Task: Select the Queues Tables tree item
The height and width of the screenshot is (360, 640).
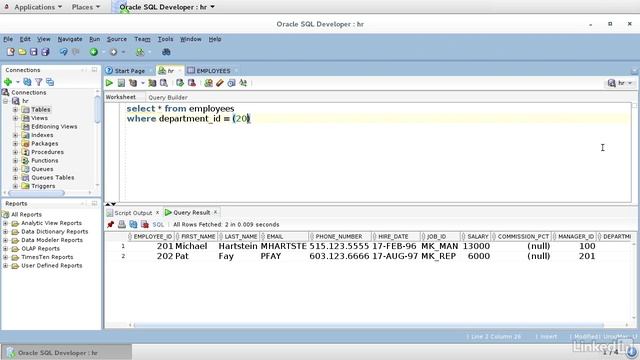Action: (x=53, y=178)
